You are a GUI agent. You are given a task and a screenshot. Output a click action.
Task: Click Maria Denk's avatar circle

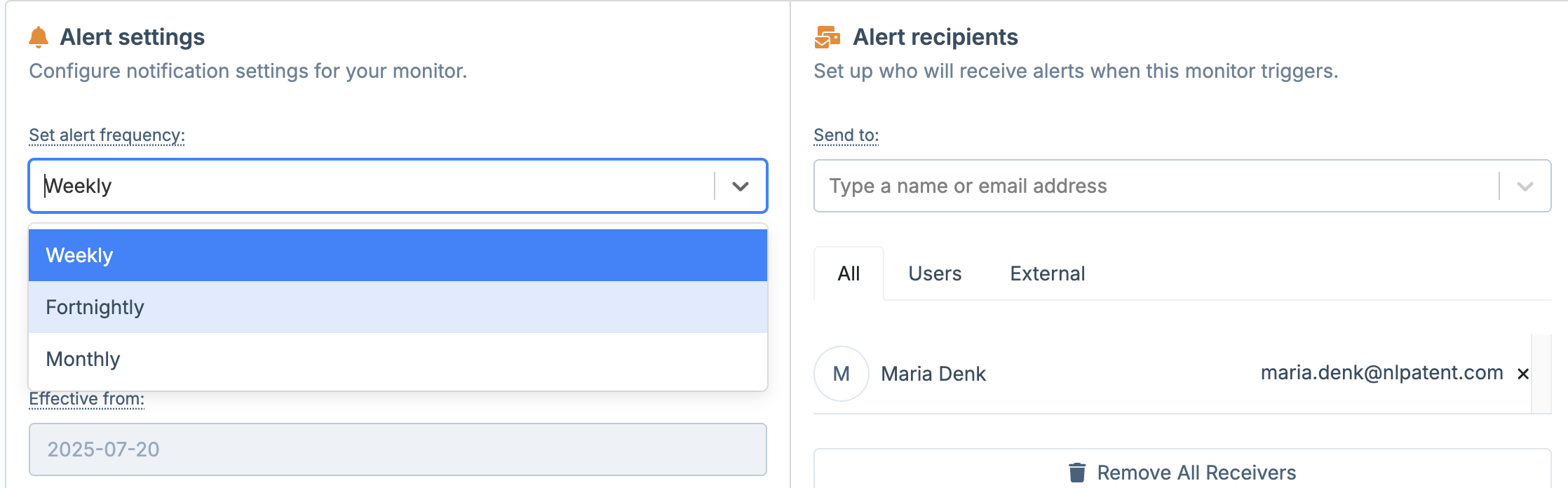tap(842, 374)
